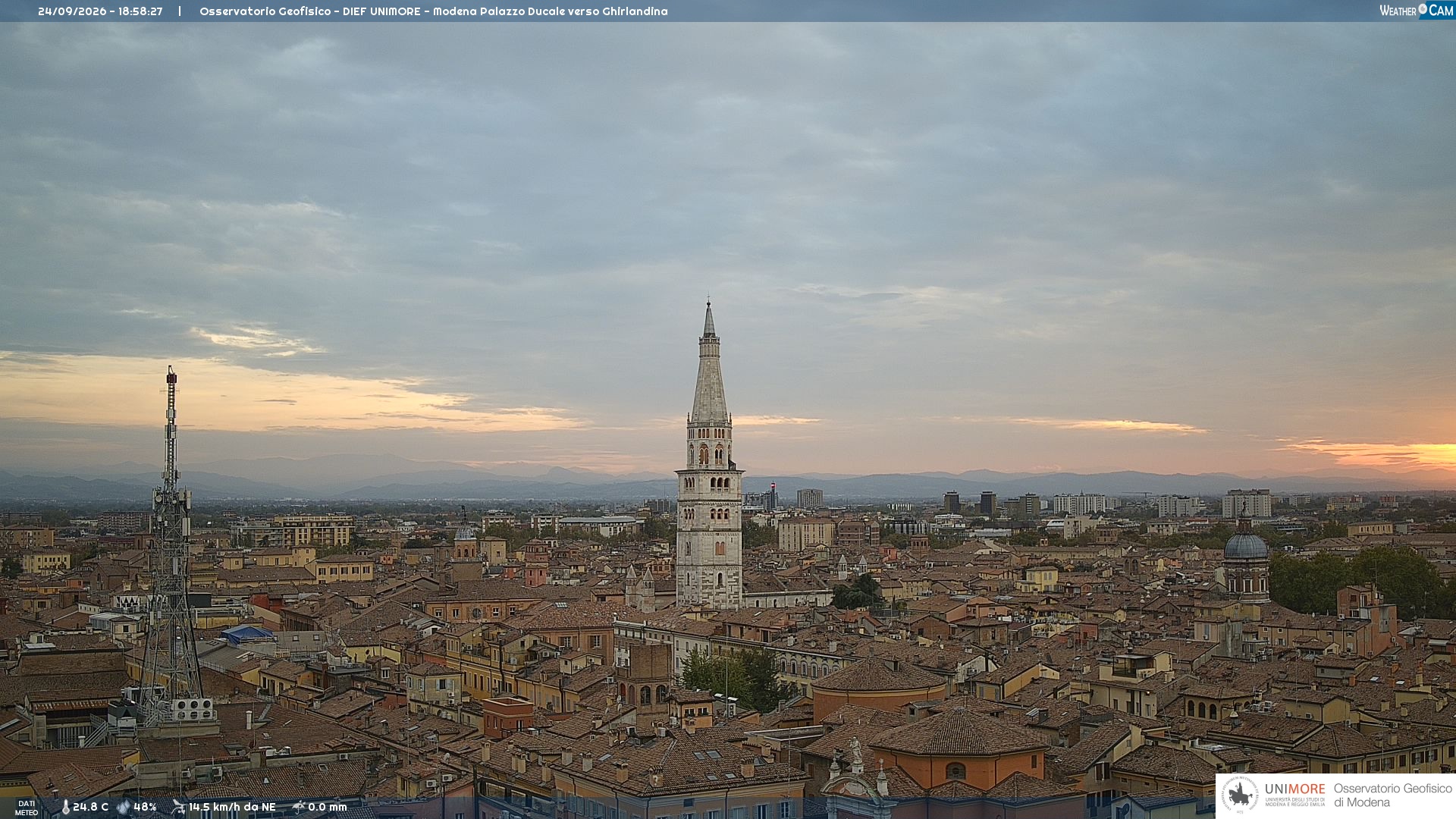The width and height of the screenshot is (1456, 819).
Task: Click the WeatherCam logo
Action: tap(1416, 11)
